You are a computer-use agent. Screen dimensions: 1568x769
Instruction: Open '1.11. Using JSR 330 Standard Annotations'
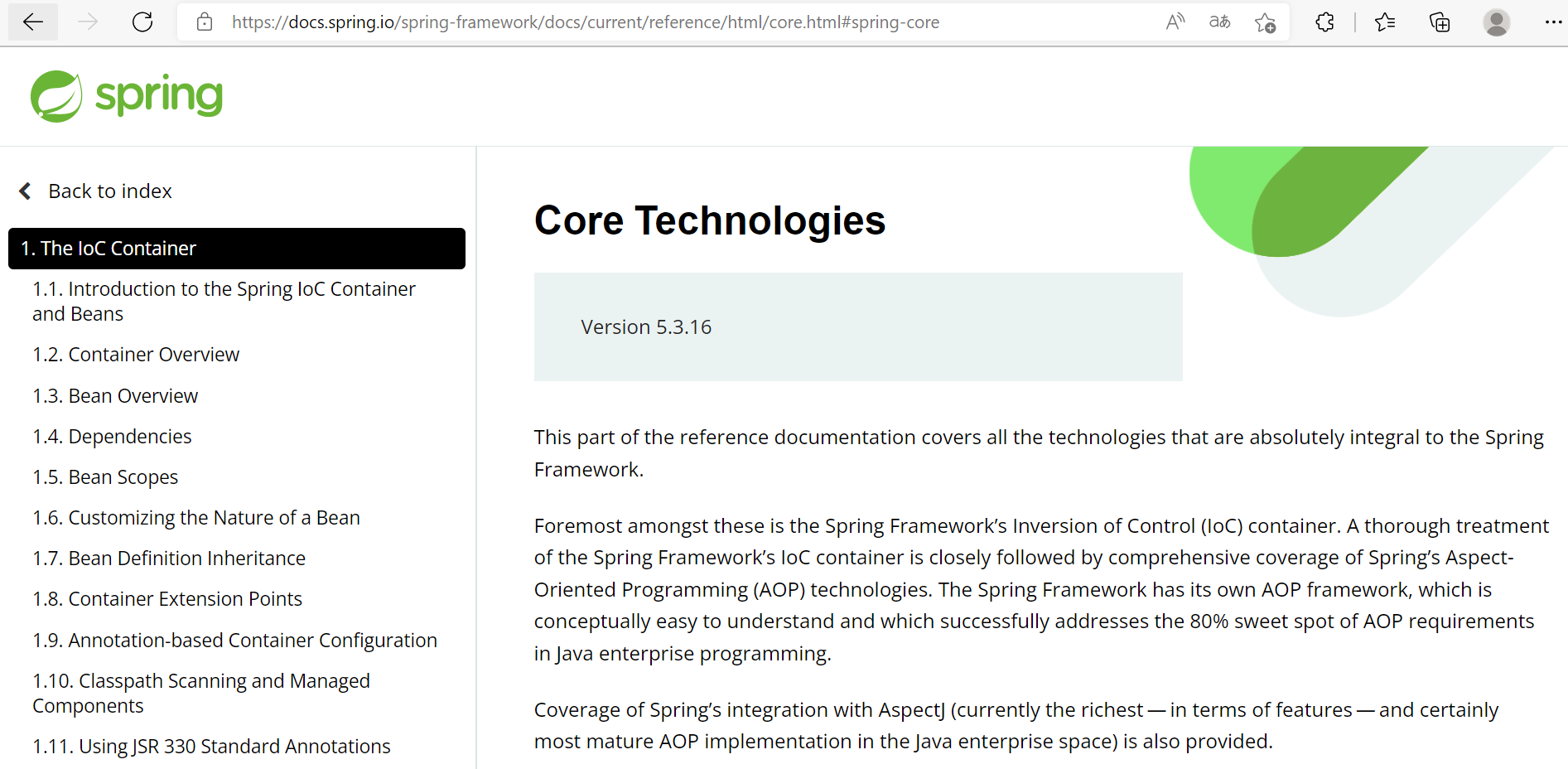210,746
